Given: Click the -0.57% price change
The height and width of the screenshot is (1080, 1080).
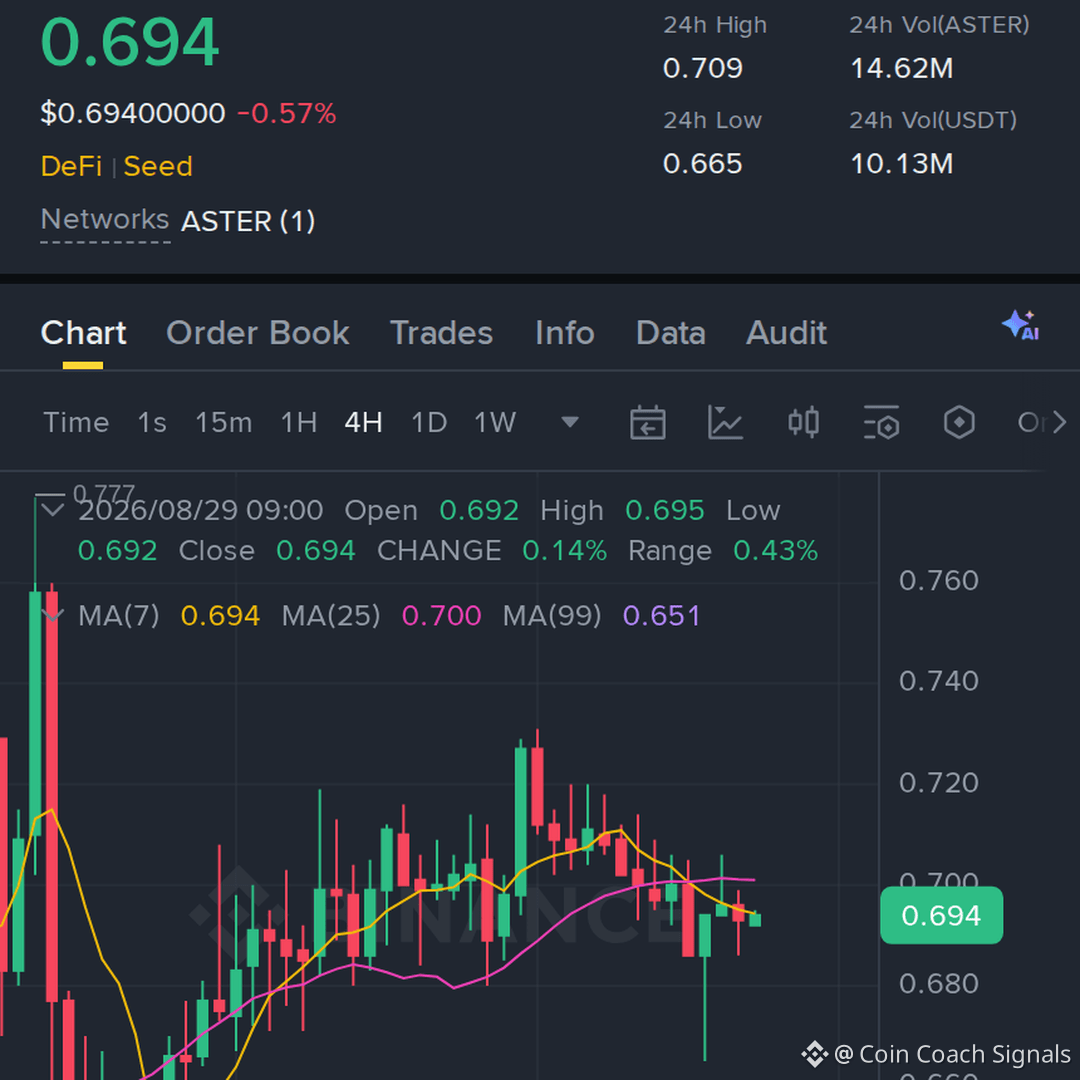Looking at the screenshot, I should click(287, 113).
